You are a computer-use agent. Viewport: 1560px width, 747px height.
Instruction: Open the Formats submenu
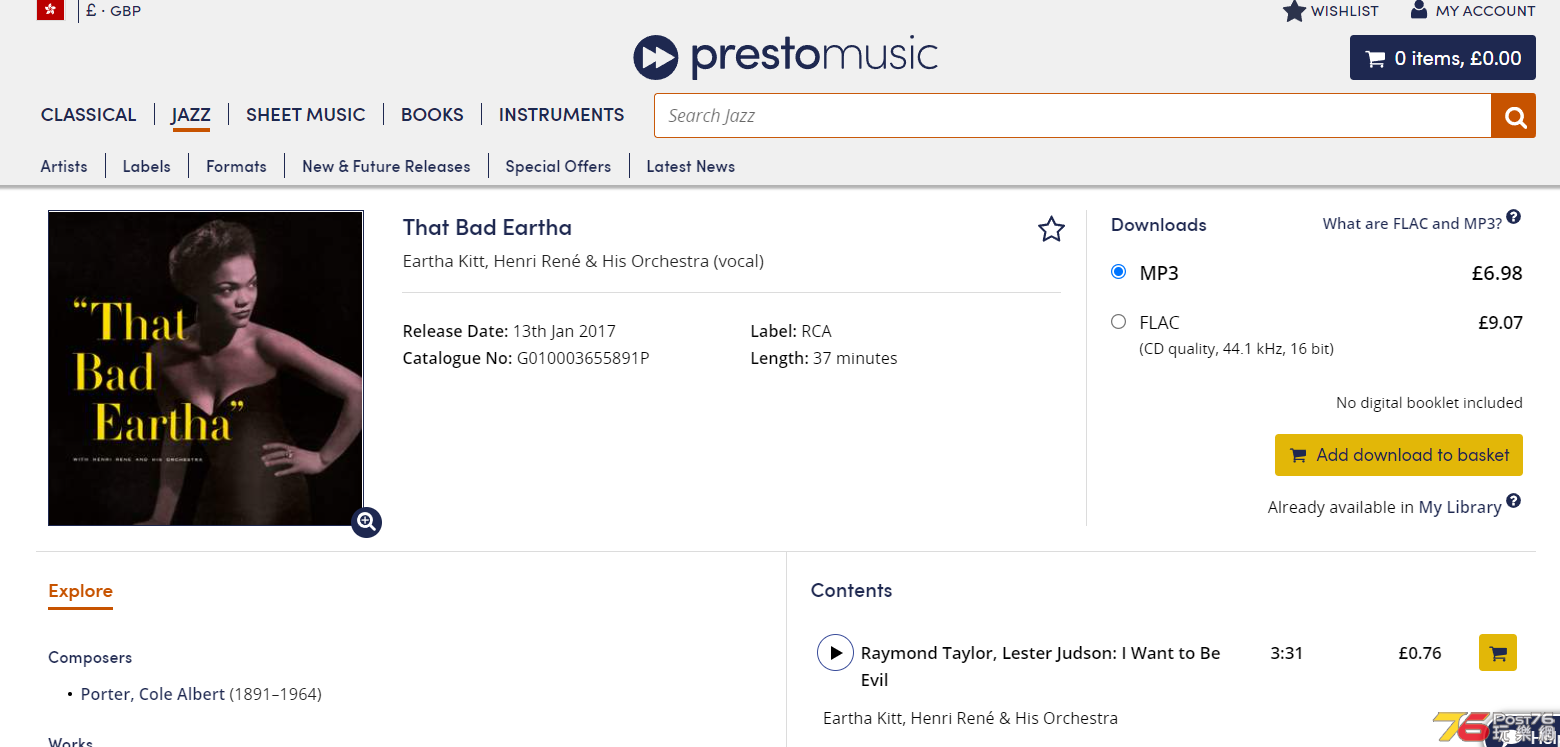[236, 166]
